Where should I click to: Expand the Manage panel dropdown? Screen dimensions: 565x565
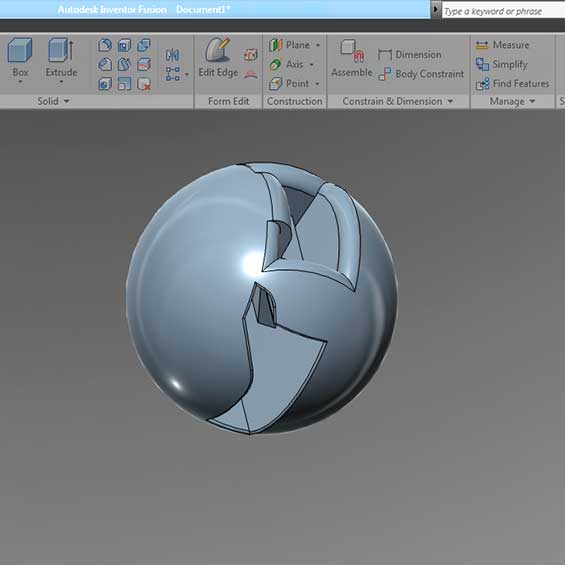[533, 102]
